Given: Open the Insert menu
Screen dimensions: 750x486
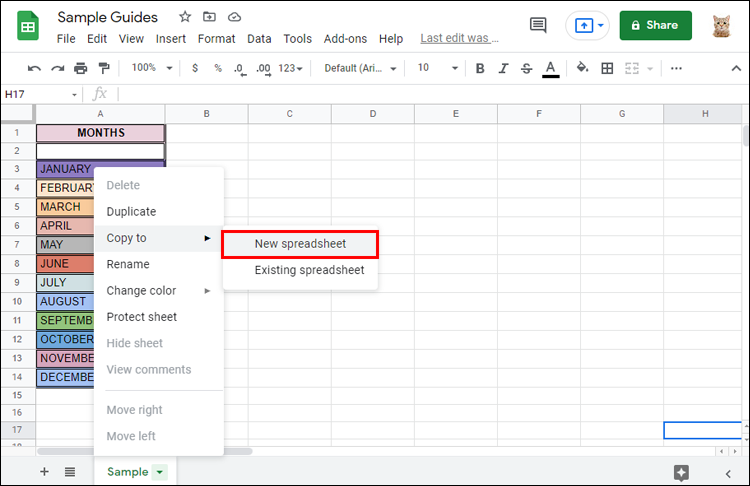Looking at the screenshot, I should [171, 39].
